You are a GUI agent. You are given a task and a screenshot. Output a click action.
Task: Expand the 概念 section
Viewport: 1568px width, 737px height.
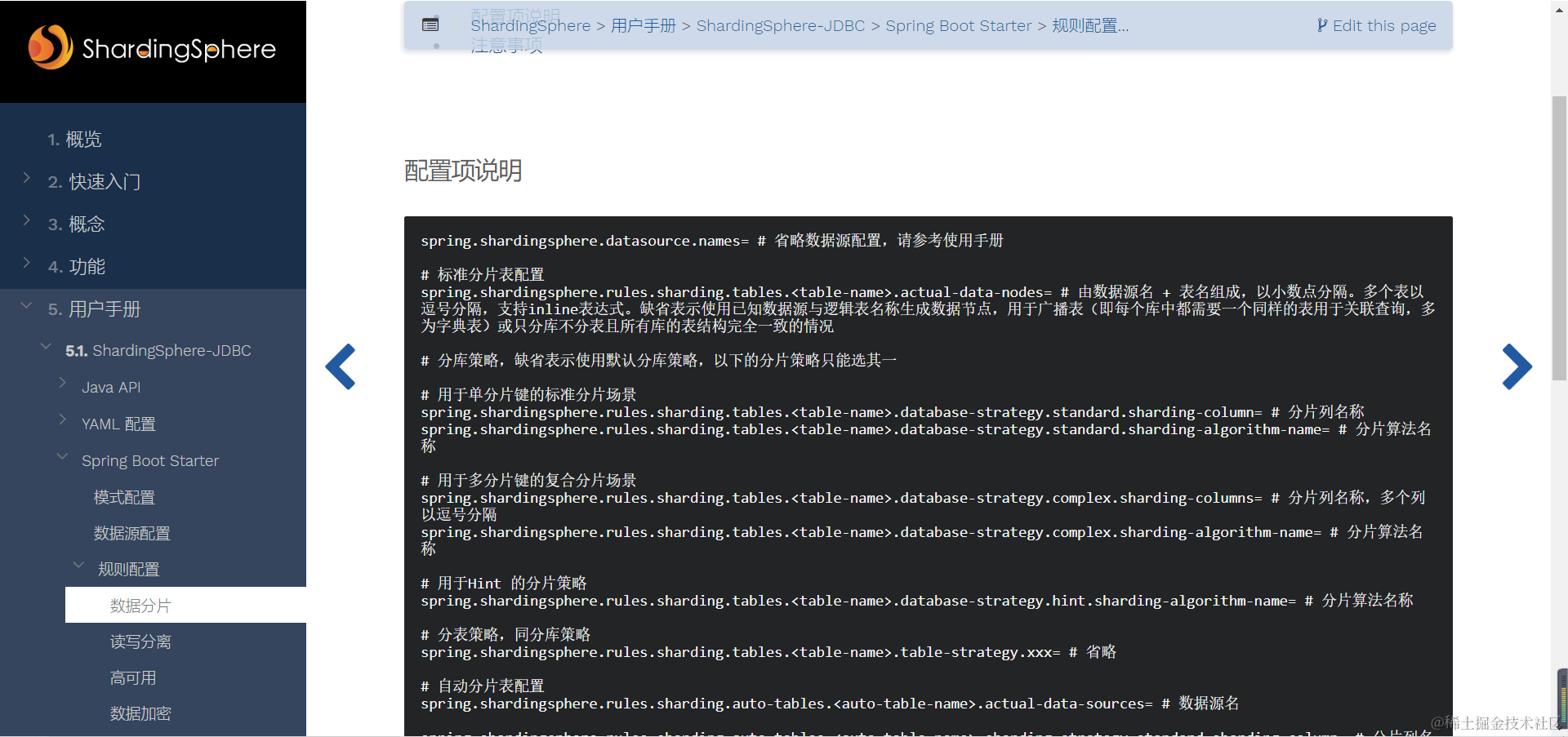(27, 220)
